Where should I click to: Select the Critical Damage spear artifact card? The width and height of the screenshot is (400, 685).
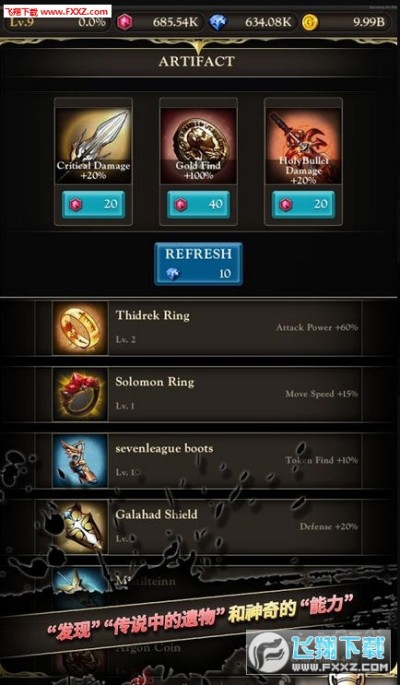(93, 146)
